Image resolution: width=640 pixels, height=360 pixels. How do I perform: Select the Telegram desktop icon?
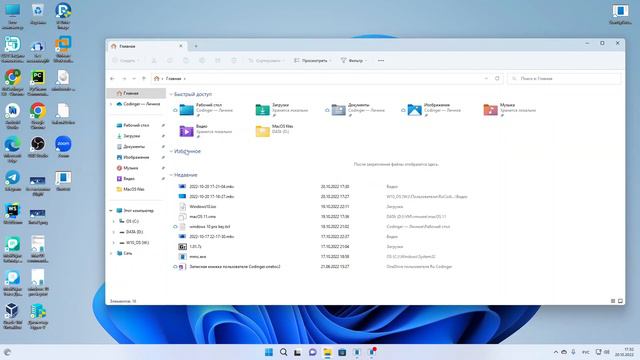[13, 181]
